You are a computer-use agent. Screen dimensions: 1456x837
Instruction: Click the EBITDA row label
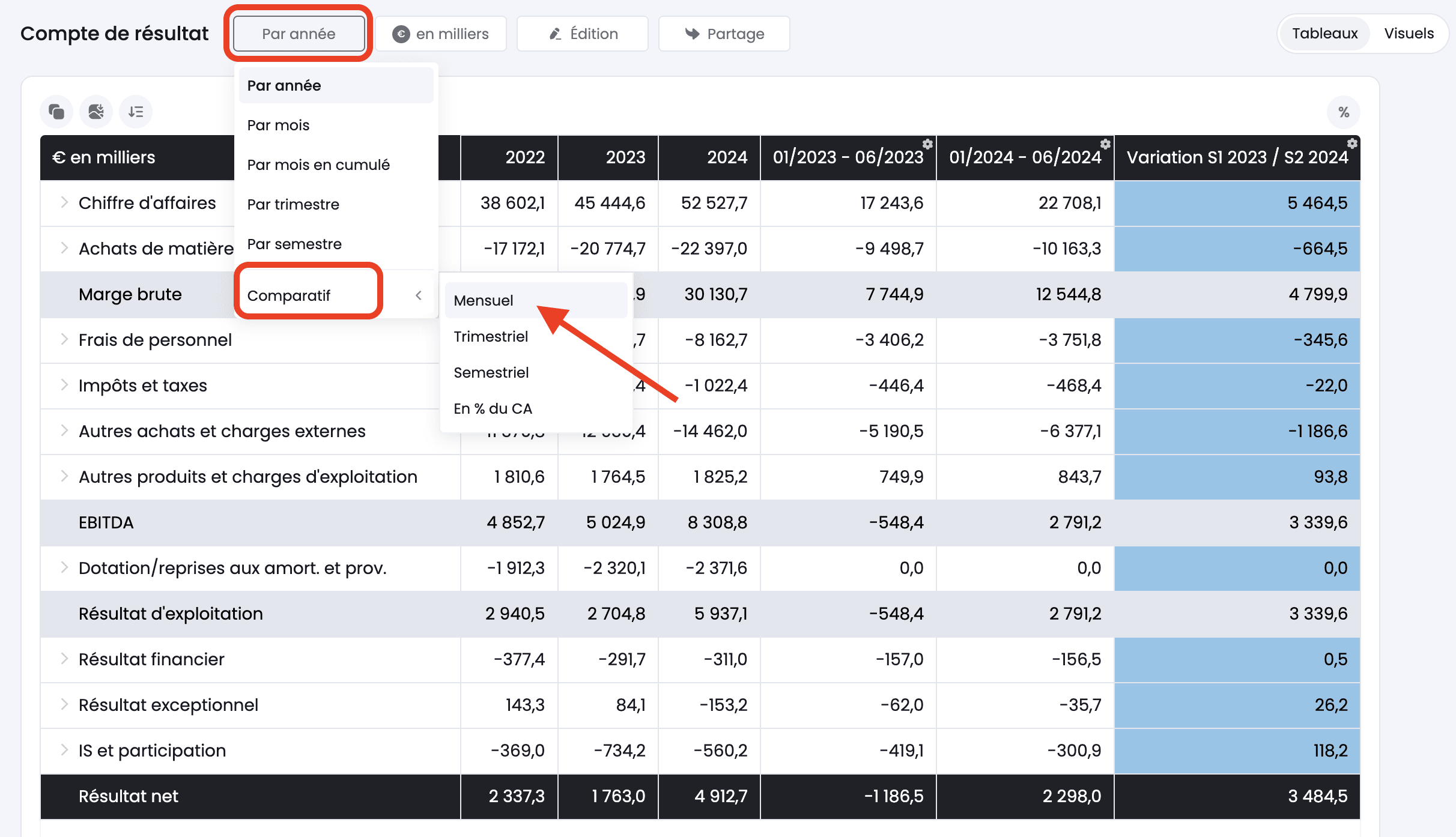106,522
